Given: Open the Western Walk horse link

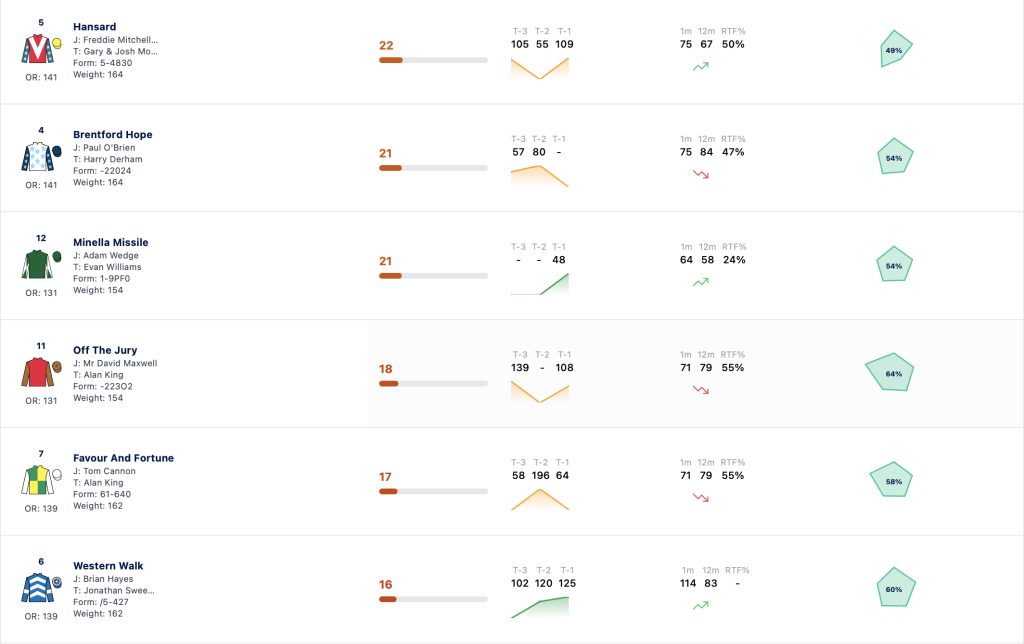Looking at the screenshot, I should [x=108, y=566].
